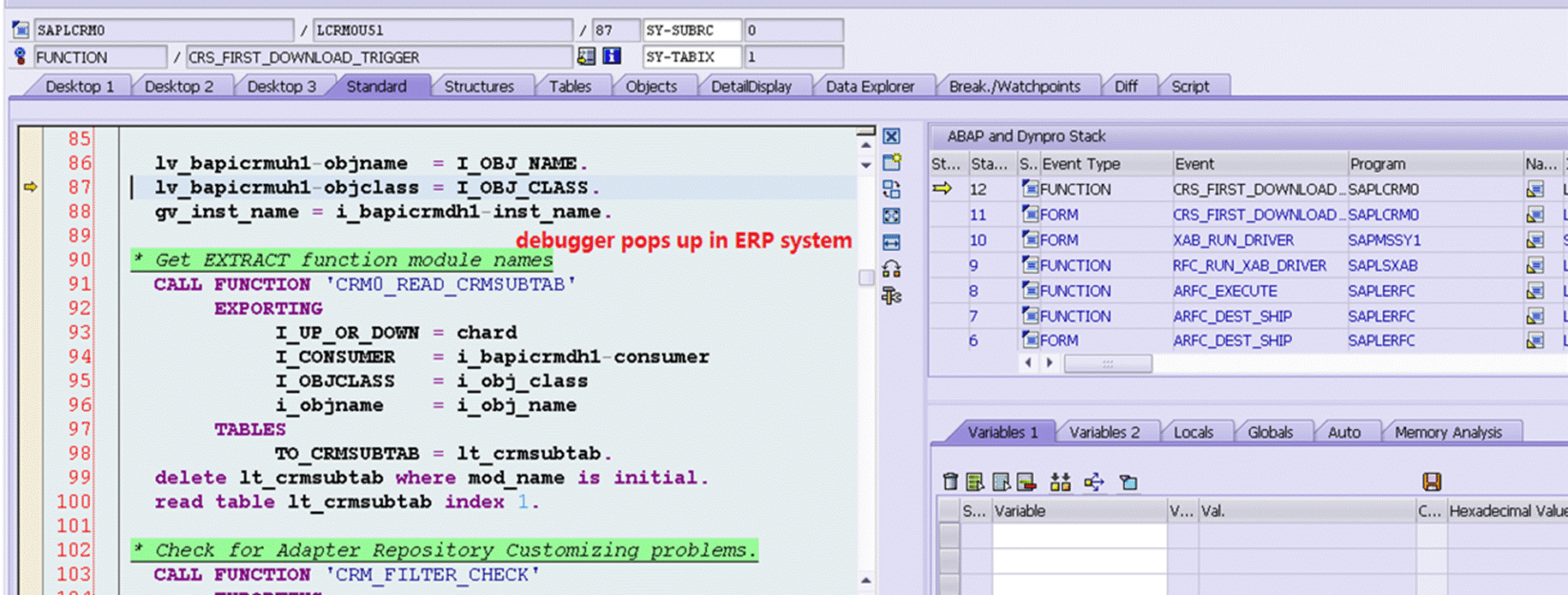The image size is (1568, 595).
Task: Click the orange save diskette icon
Action: [1432, 482]
